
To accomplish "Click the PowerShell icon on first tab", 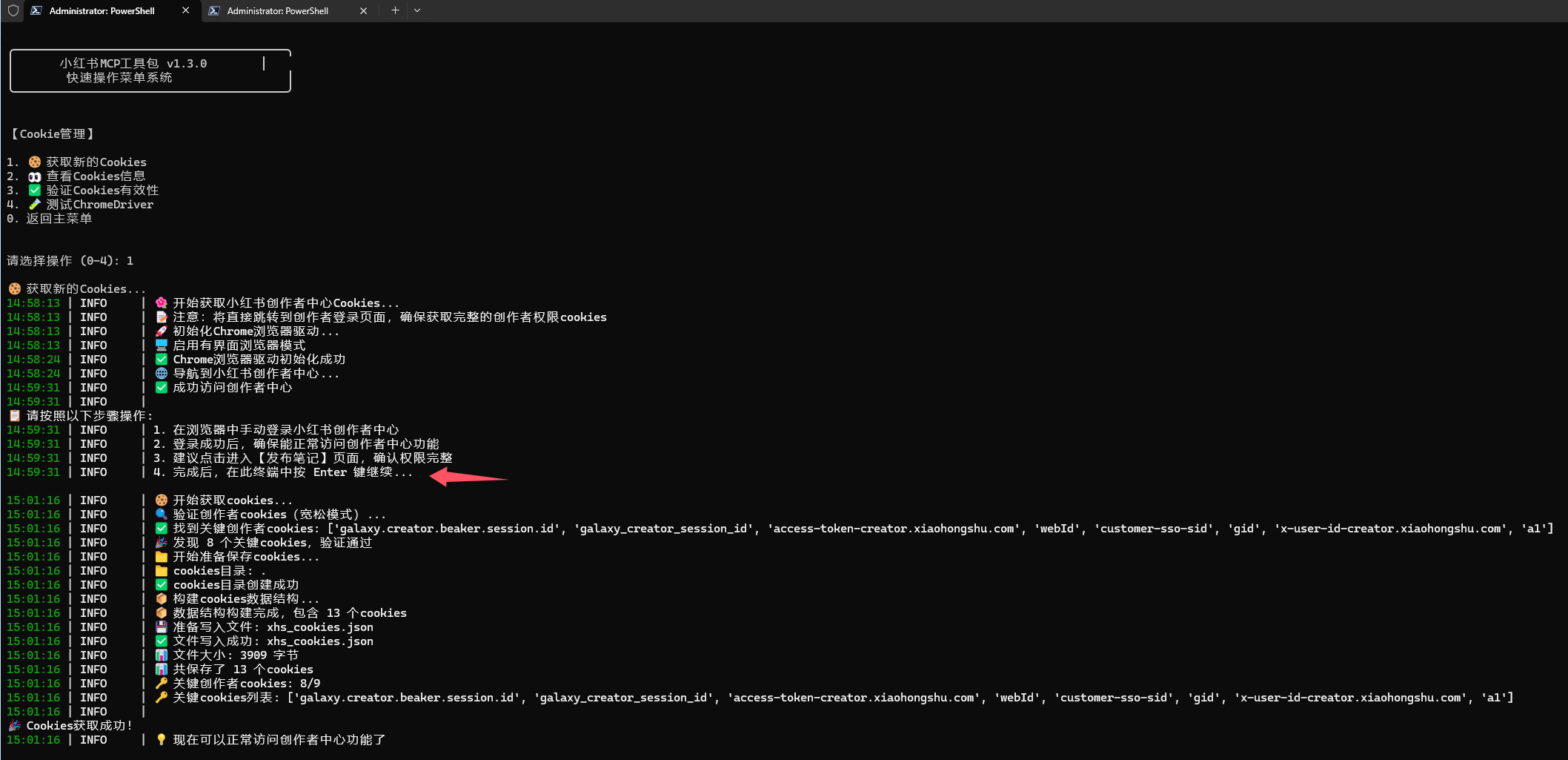I will (x=36, y=10).
